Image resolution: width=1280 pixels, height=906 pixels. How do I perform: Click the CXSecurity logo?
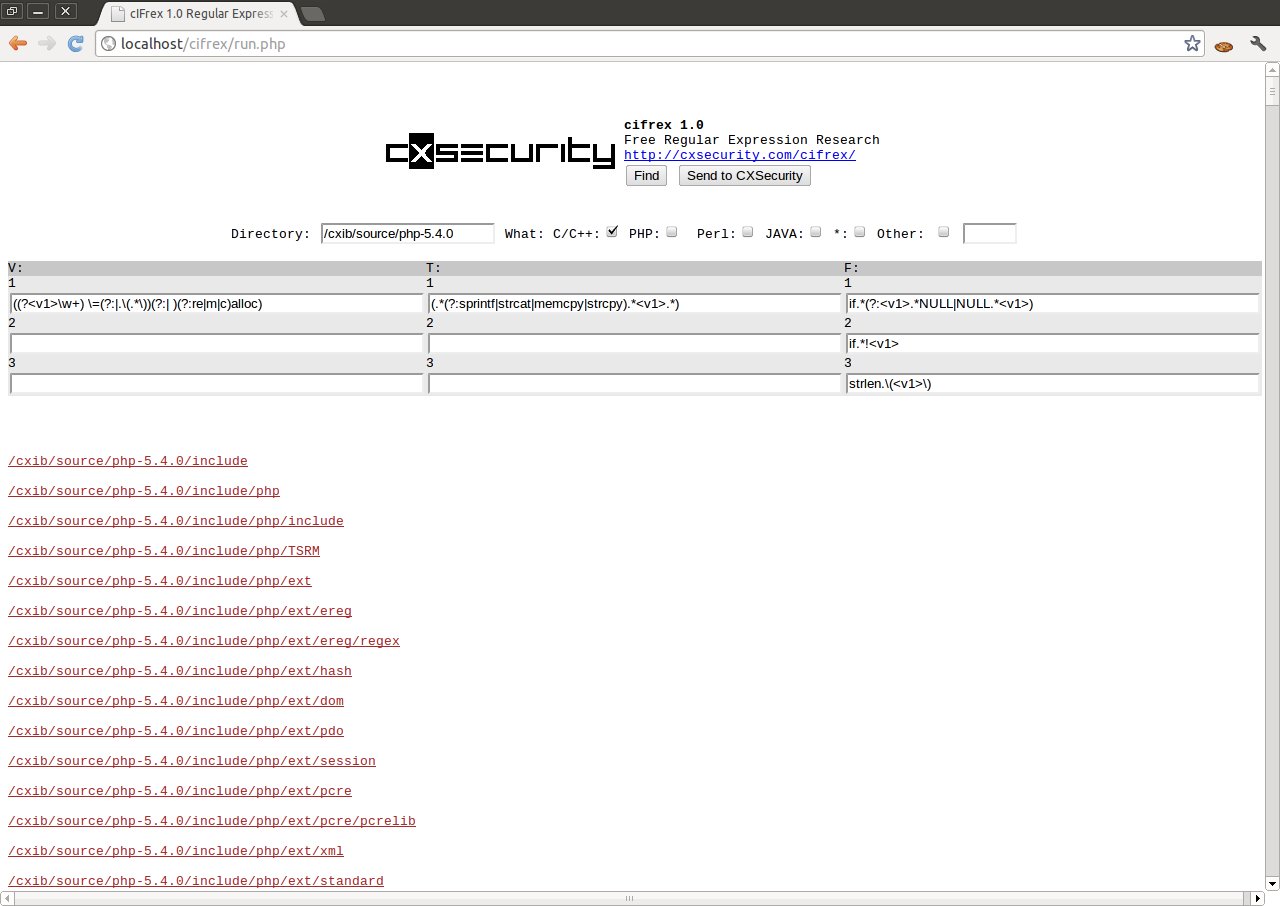(x=500, y=151)
